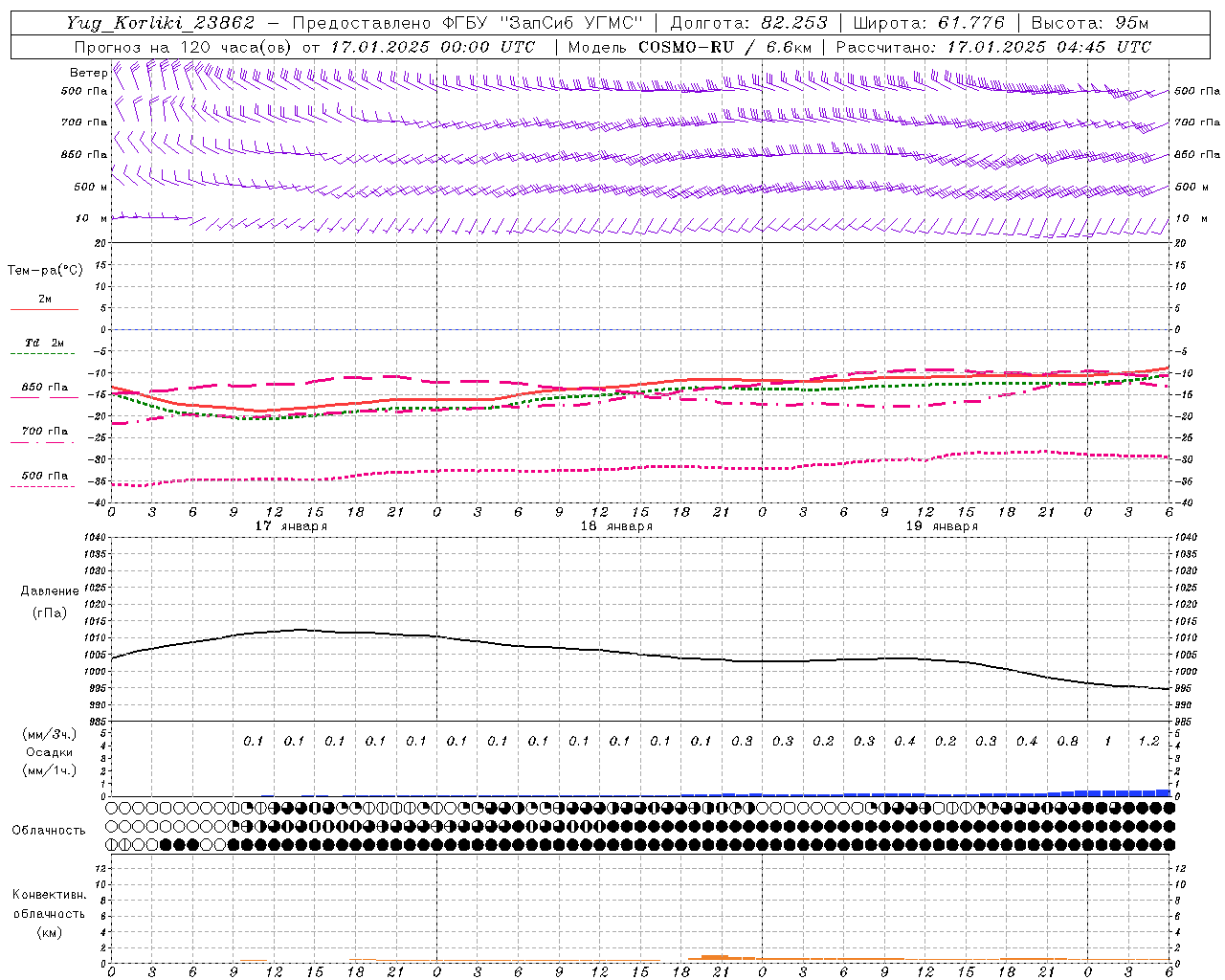Click the Конвективн. облачность panel label
1225x980 pixels.
[x=49, y=903]
